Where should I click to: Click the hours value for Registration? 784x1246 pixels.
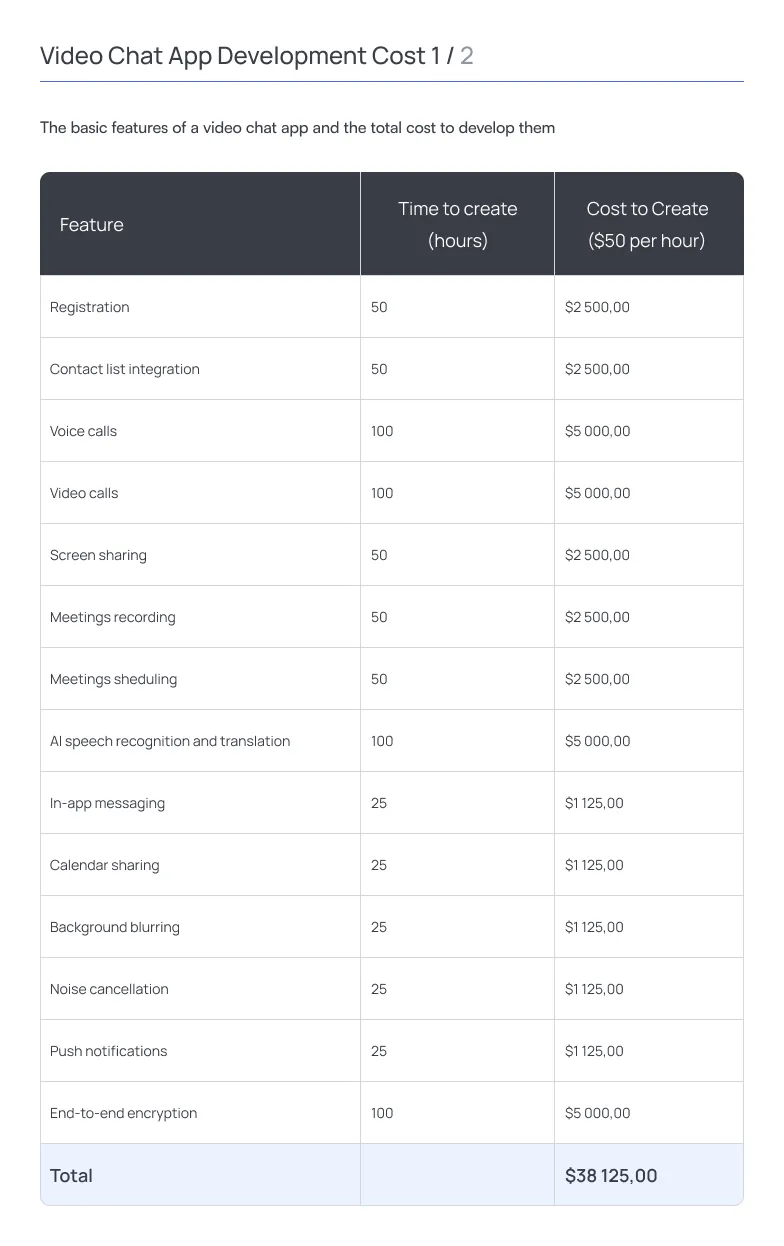(379, 307)
